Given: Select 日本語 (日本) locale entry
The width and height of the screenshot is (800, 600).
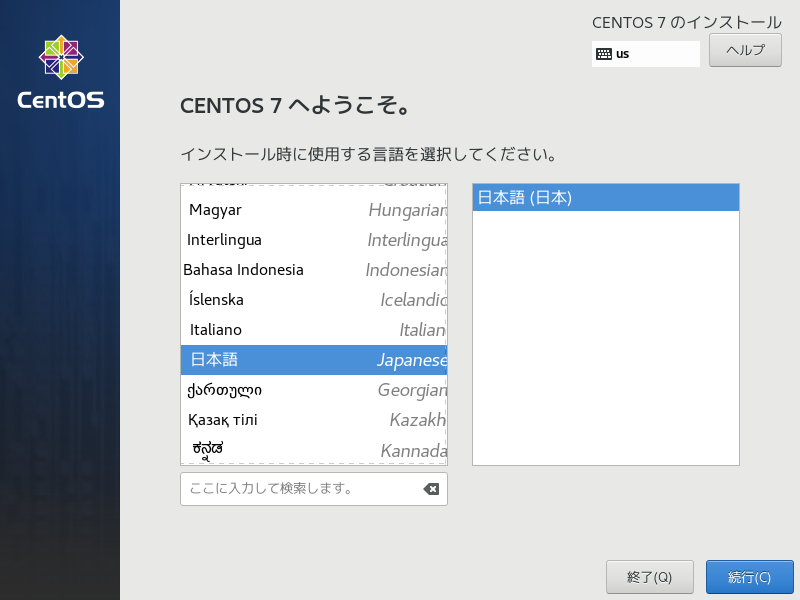Looking at the screenshot, I should point(606,197).
